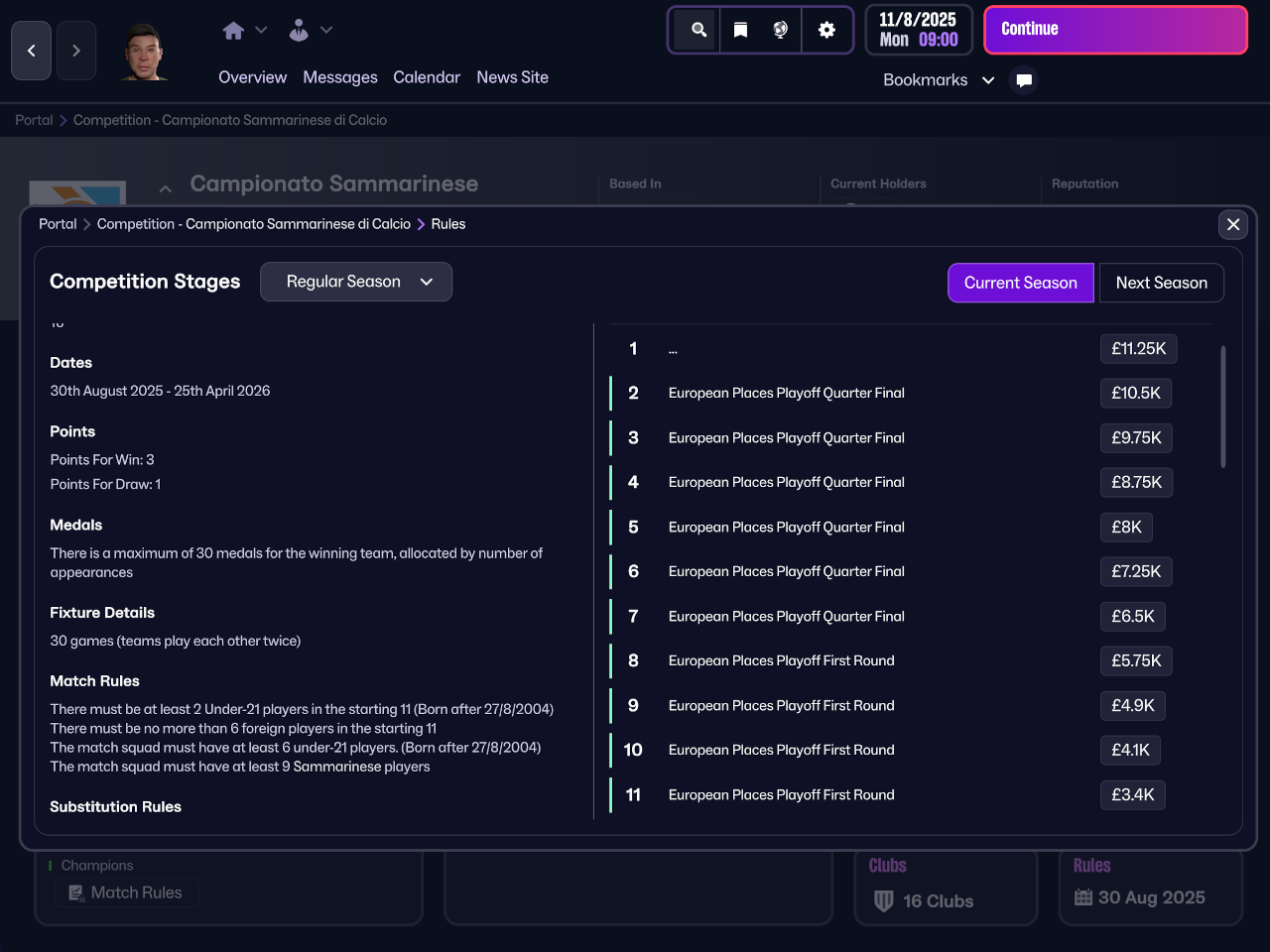1270x952 pixels.
Task: Open the chat speech bubble icon
Action: 1024,80
